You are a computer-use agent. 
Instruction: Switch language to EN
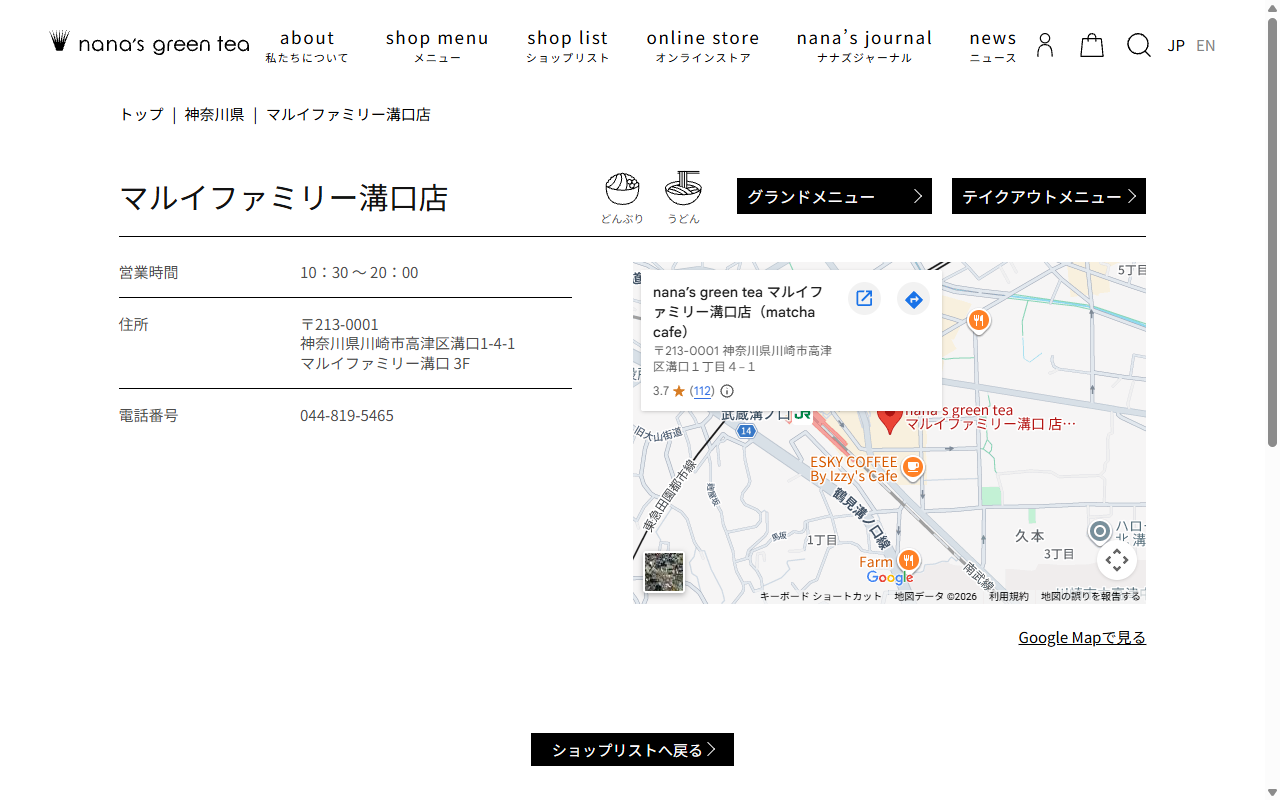pos(1206,46)
